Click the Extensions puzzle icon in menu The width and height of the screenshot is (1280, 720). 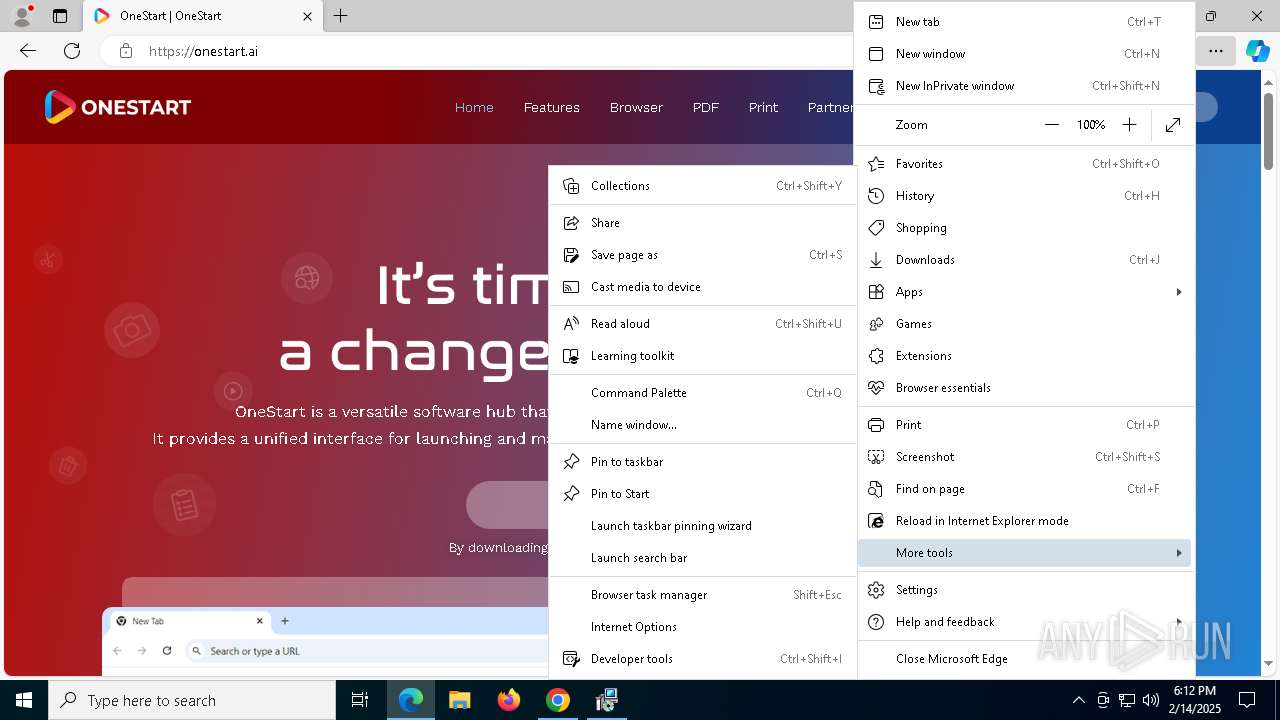876,356
